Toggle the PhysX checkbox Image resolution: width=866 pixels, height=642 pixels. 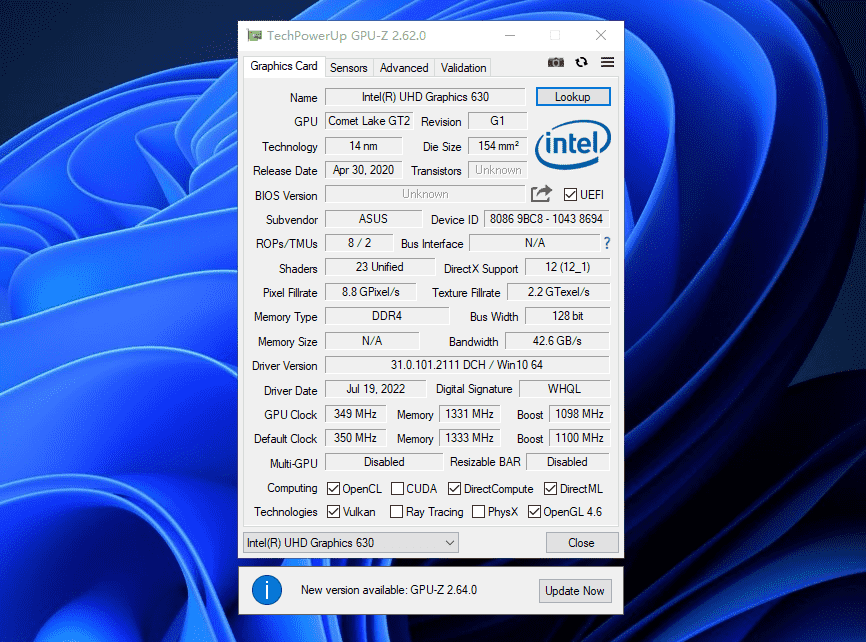coord(479,512)
